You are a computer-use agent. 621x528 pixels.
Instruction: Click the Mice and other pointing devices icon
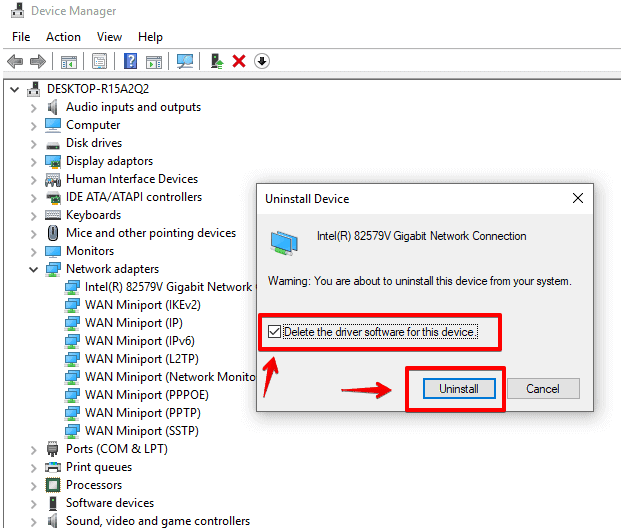click(53, 233)
